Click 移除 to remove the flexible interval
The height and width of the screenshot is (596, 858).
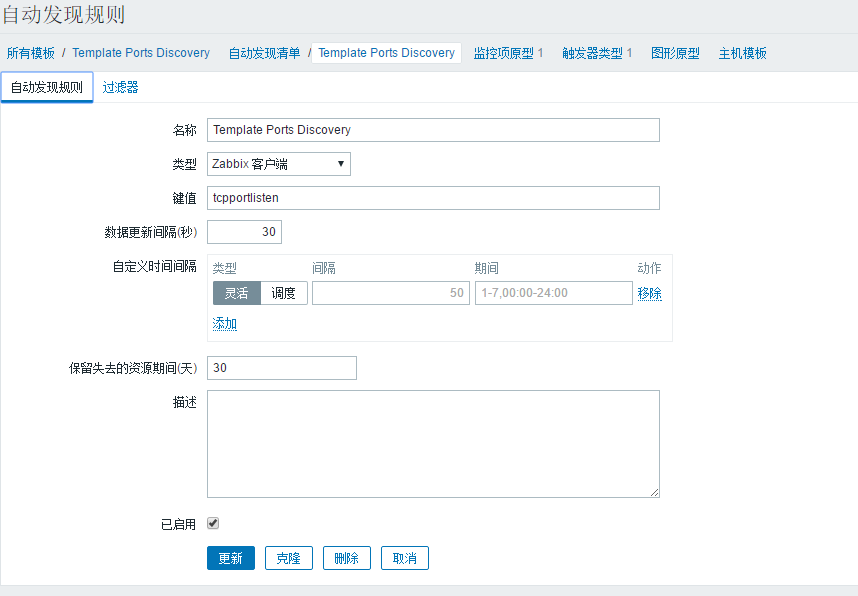tap(649, 293)
